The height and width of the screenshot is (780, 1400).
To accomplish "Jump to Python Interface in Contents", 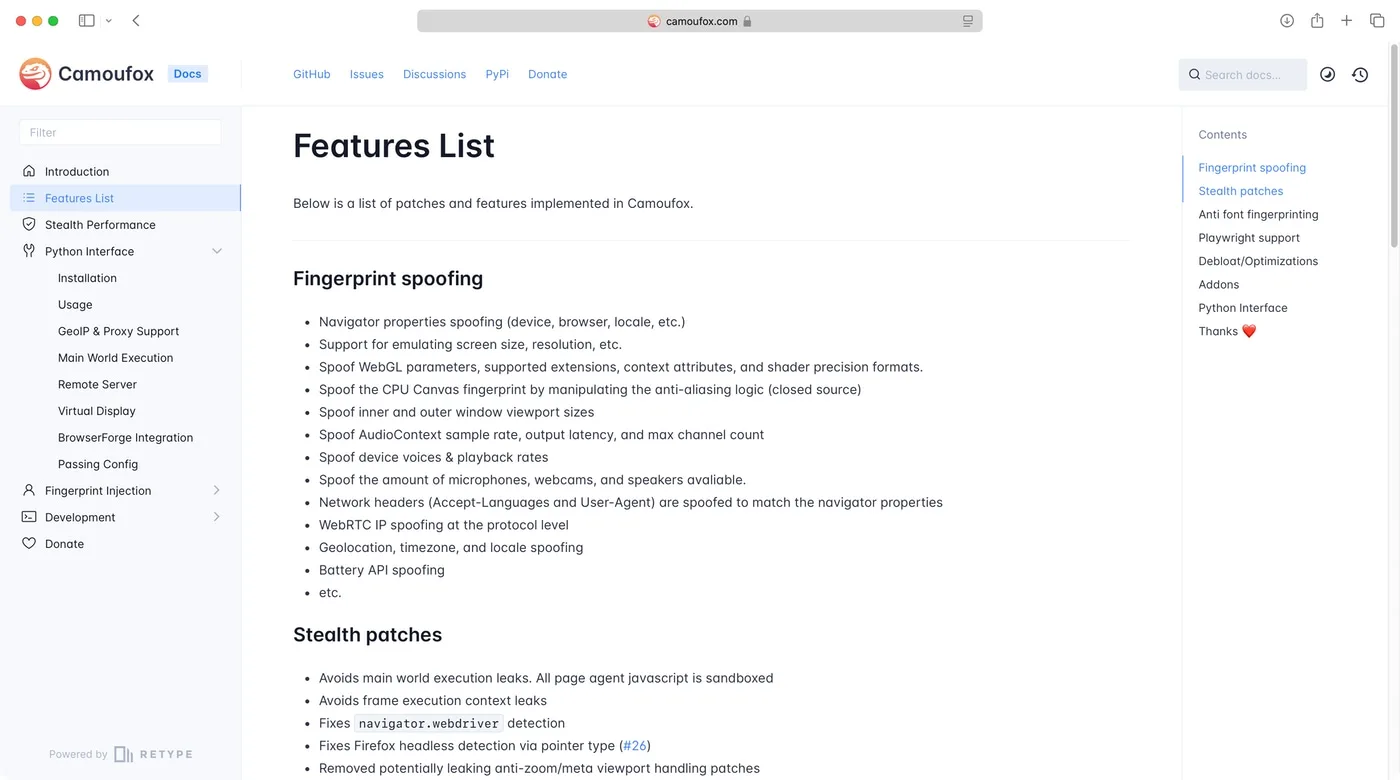I will tap(1243, 308).
